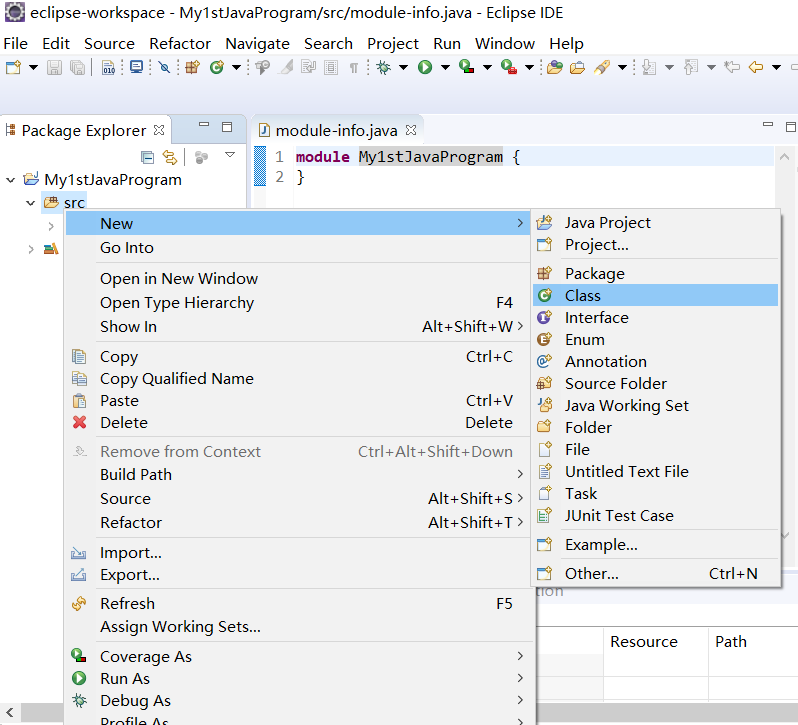This screenshot has height=725, width=798.
Task: Open the Debug dropdown arrow in toolbar
Action: [403, 67]
